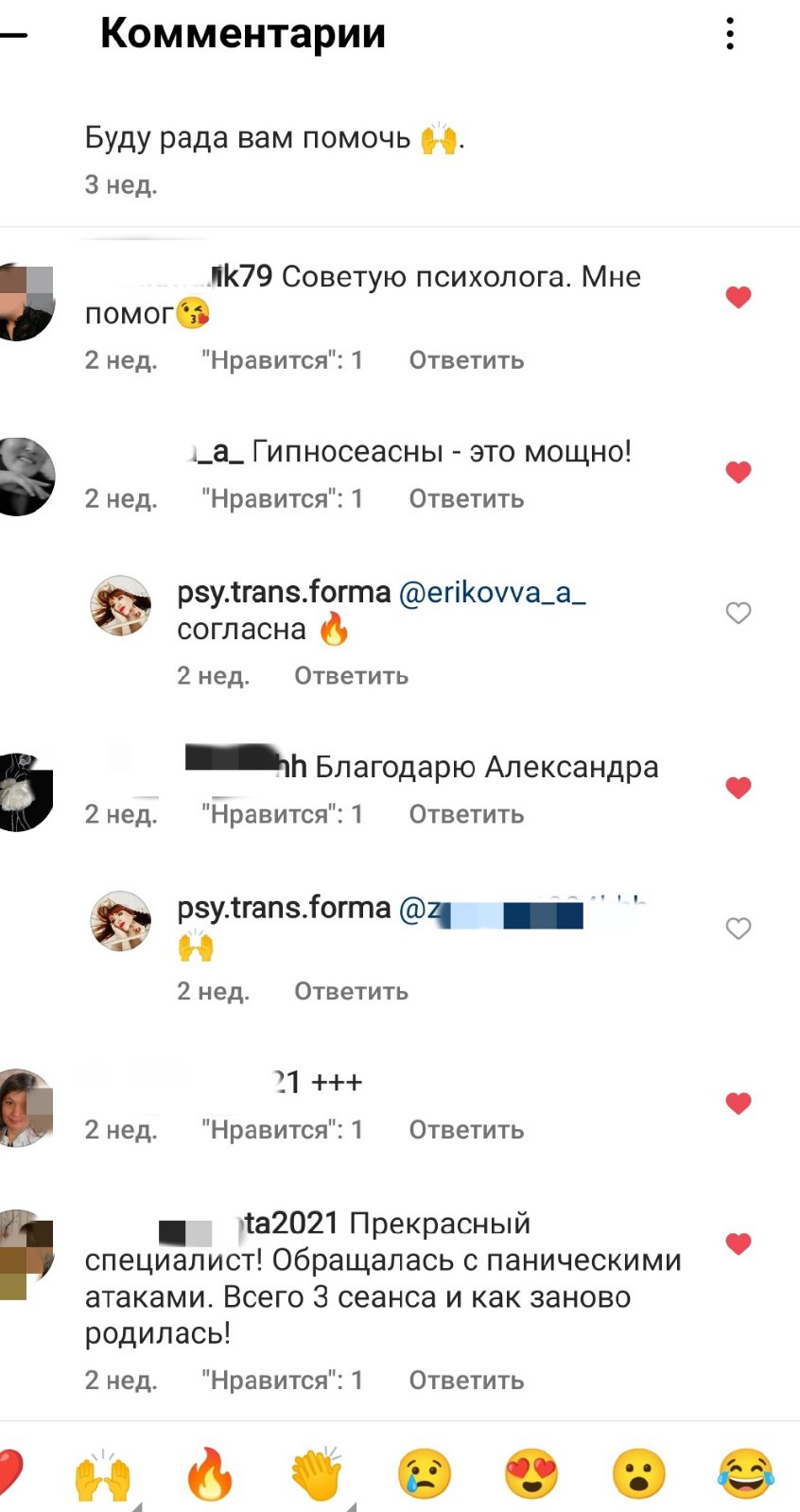Image resolution: width=800 pixels, height=1512 pixels.
Task: Tap the fire emoji reaction
Action: [210, 1474]
